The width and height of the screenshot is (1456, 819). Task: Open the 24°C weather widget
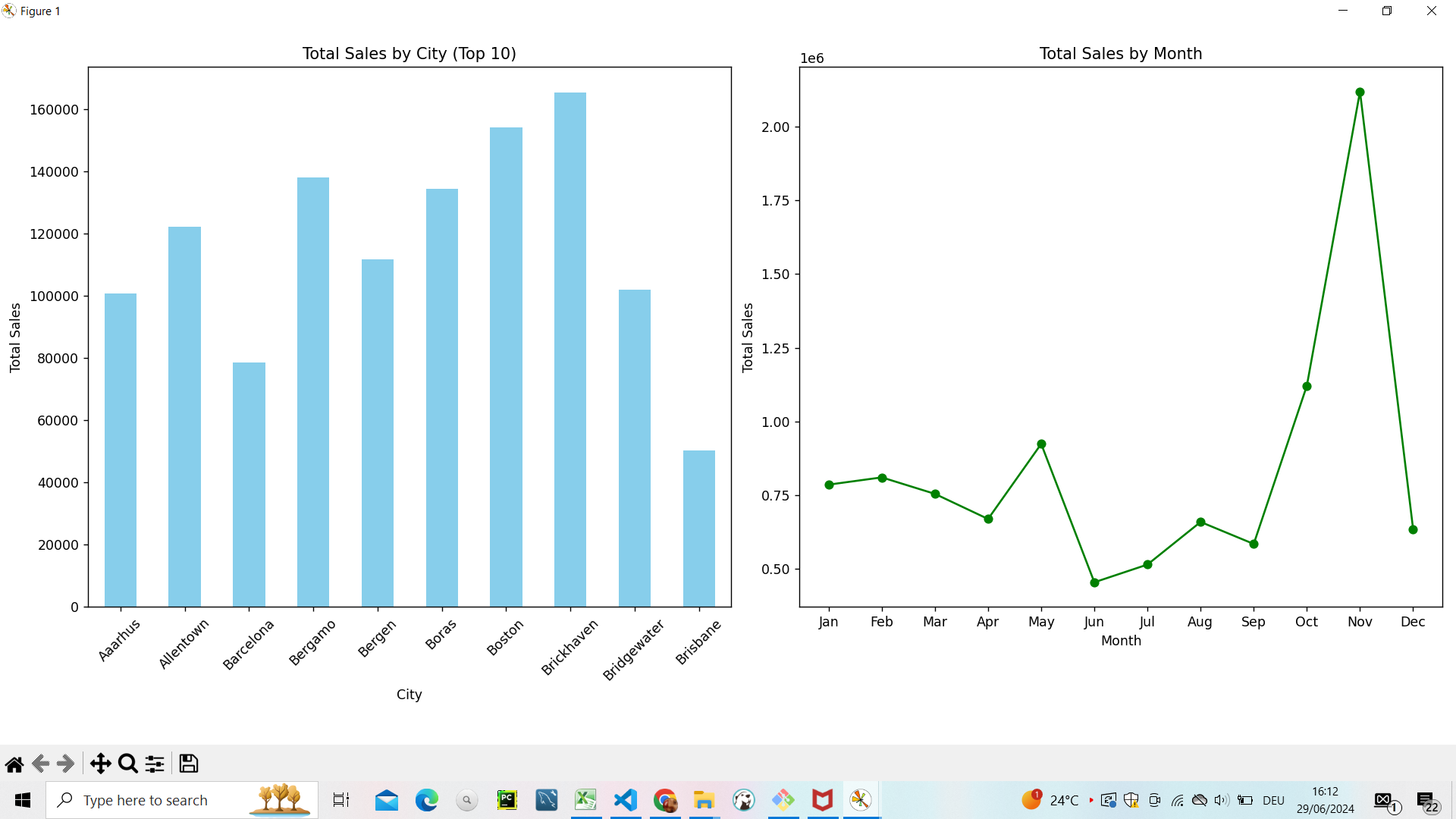(1050, 800)
